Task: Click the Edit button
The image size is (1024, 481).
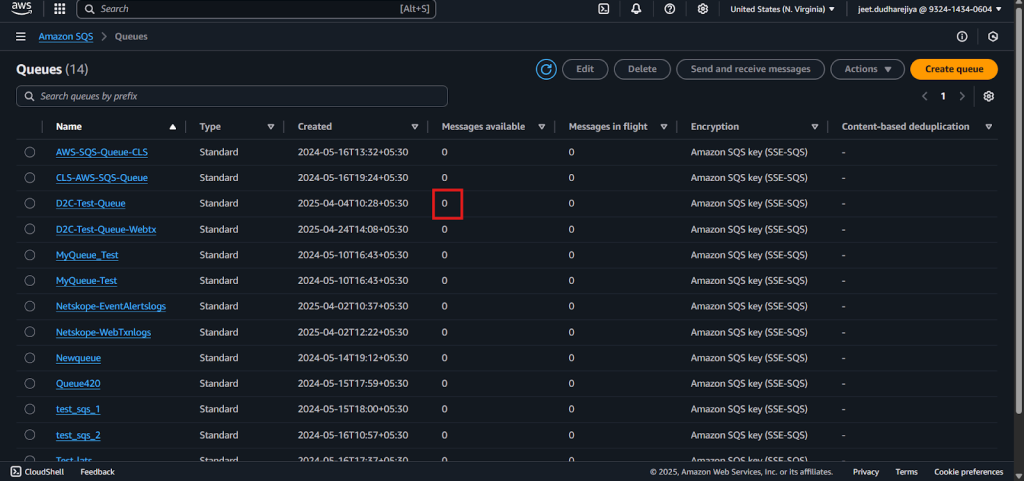Action: pyautogui.click(x=585, y=69)
